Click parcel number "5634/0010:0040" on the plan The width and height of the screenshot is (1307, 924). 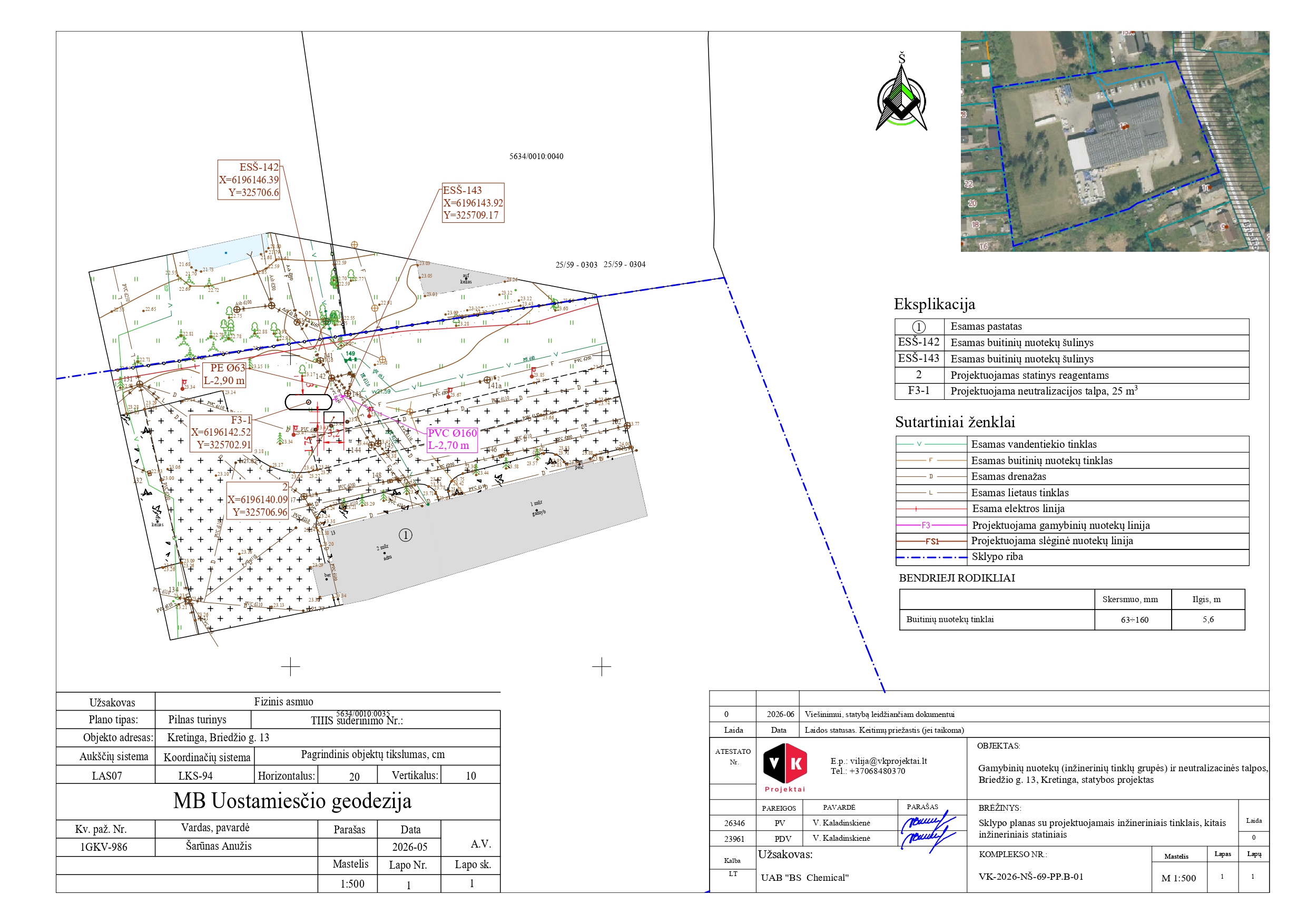536,156
